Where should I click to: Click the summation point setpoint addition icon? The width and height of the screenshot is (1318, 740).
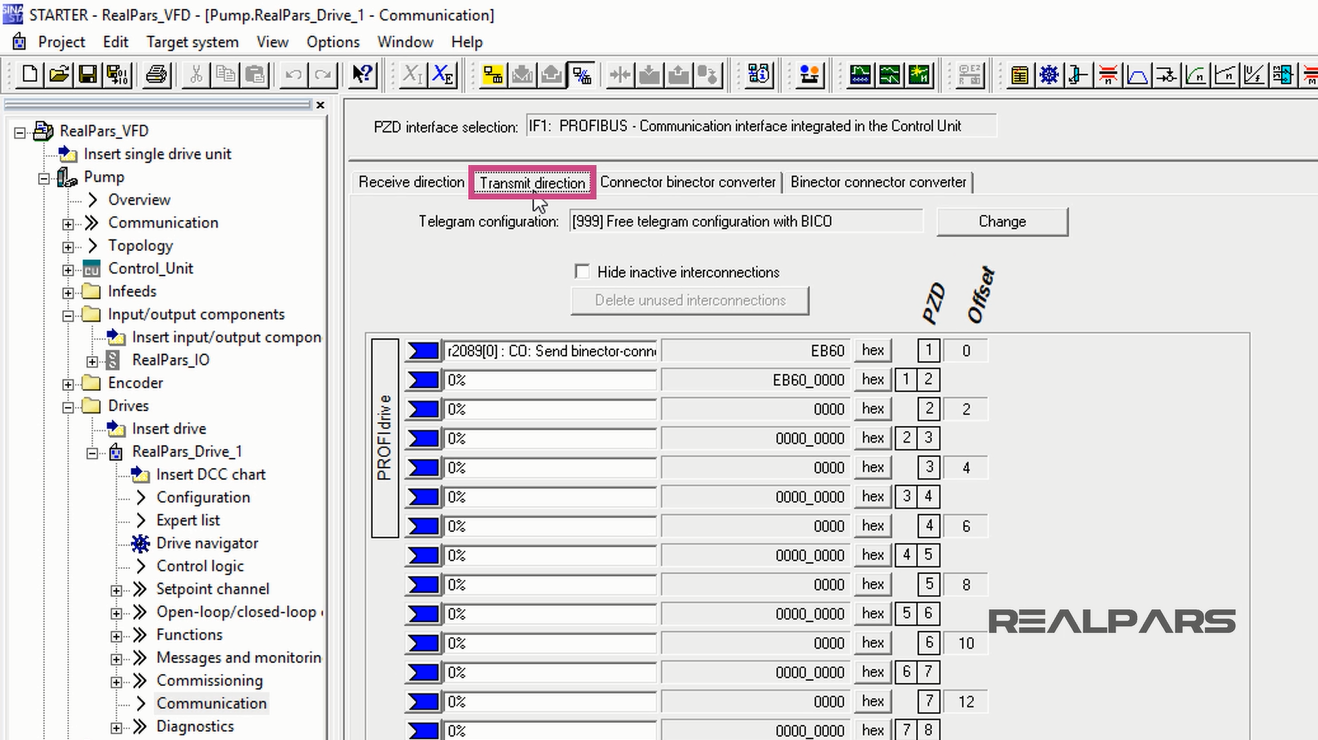coord(1166,75)
